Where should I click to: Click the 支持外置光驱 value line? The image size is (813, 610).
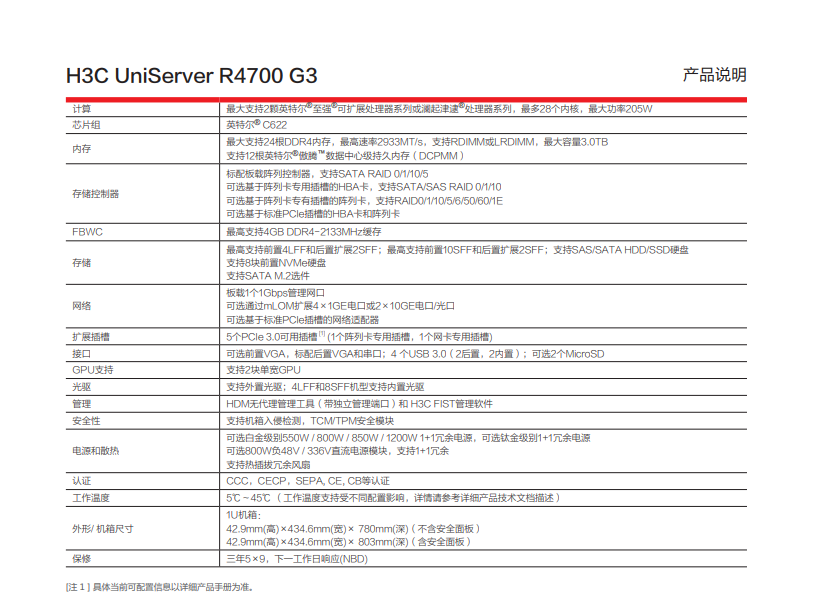click(x=325, y=387)
